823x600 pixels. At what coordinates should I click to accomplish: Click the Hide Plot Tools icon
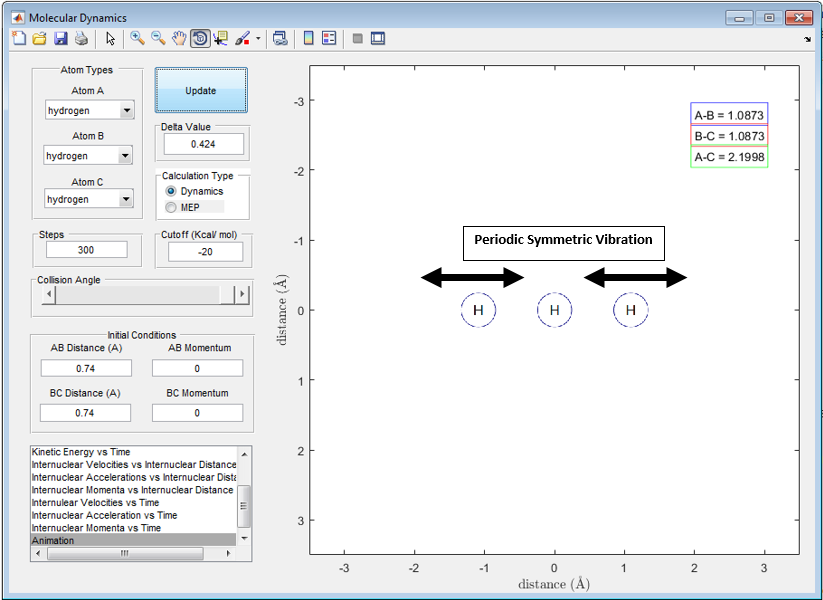click(x=357, y=38)
